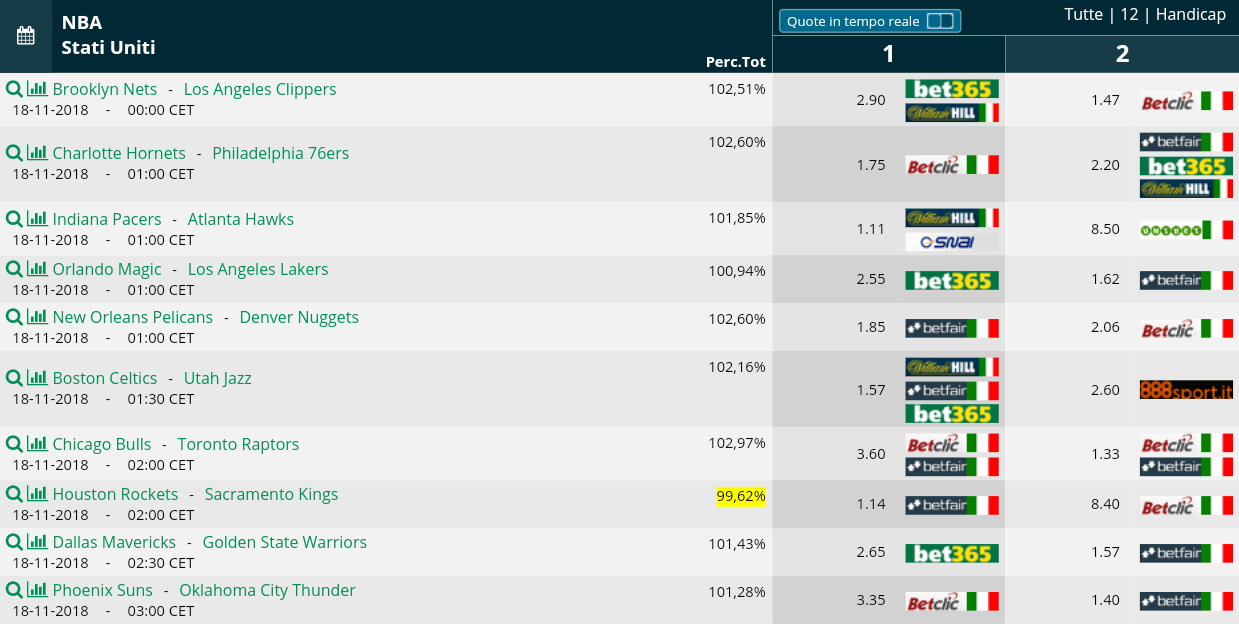The width and height of the screenshot is (1239, 627).
Task: Open the stats chart icon for Boston Celtics
Action: 37,378
